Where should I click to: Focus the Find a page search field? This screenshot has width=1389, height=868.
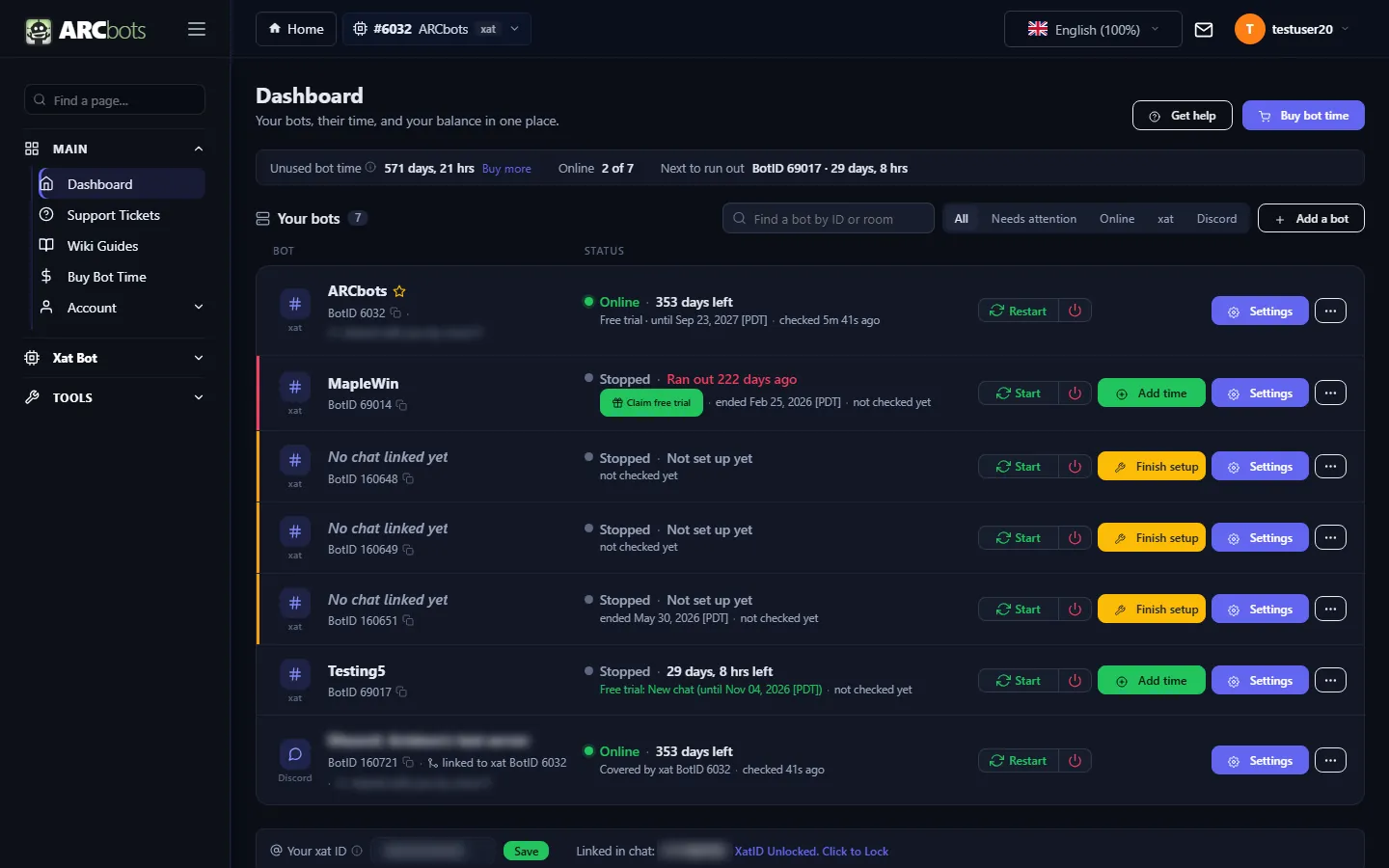(115, 100)
